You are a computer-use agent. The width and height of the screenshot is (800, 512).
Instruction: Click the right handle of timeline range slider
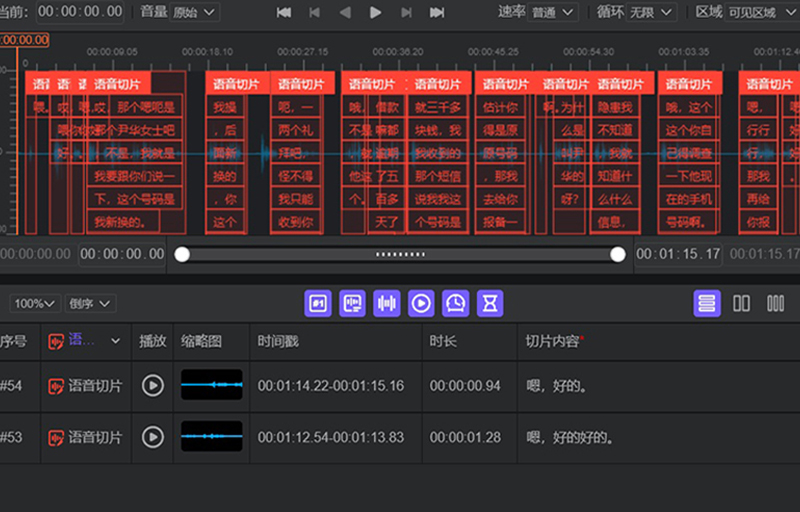point(618,254)
